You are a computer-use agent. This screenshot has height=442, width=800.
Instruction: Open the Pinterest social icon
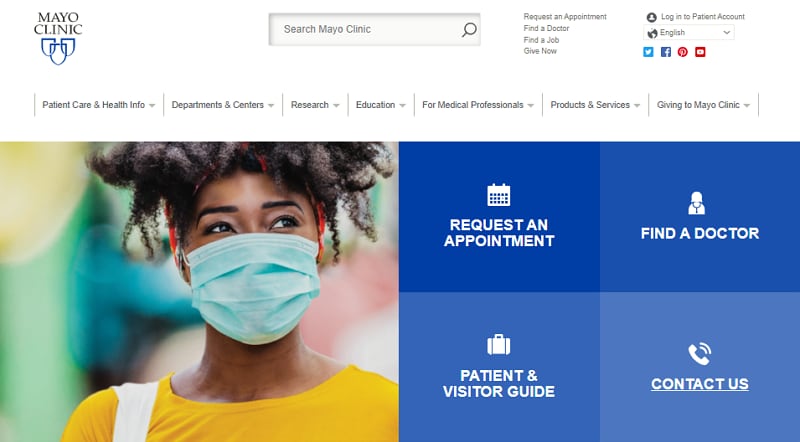click(683, 52)
